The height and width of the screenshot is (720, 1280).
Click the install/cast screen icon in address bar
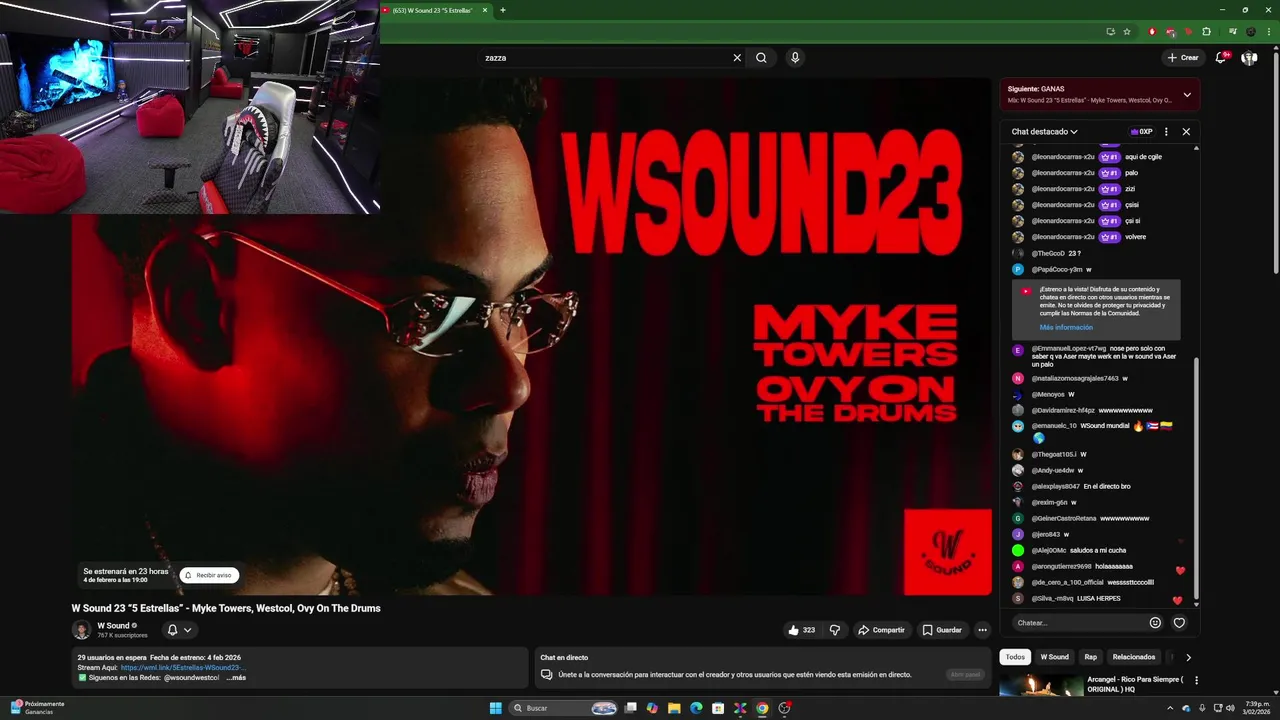click(1110, 31)
